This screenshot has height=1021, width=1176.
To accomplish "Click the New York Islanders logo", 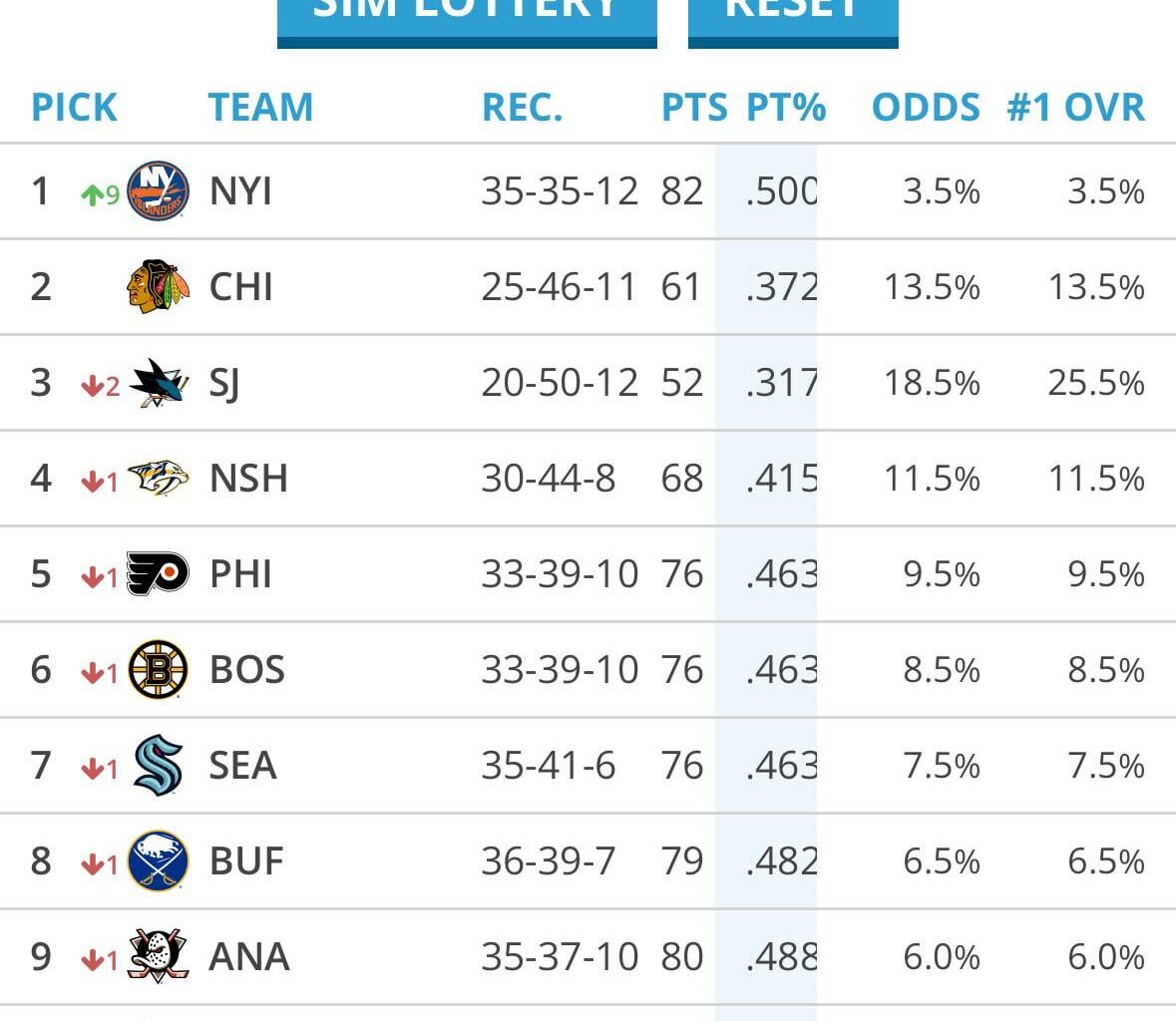I will pyautogui.click(x=158, y=190).
